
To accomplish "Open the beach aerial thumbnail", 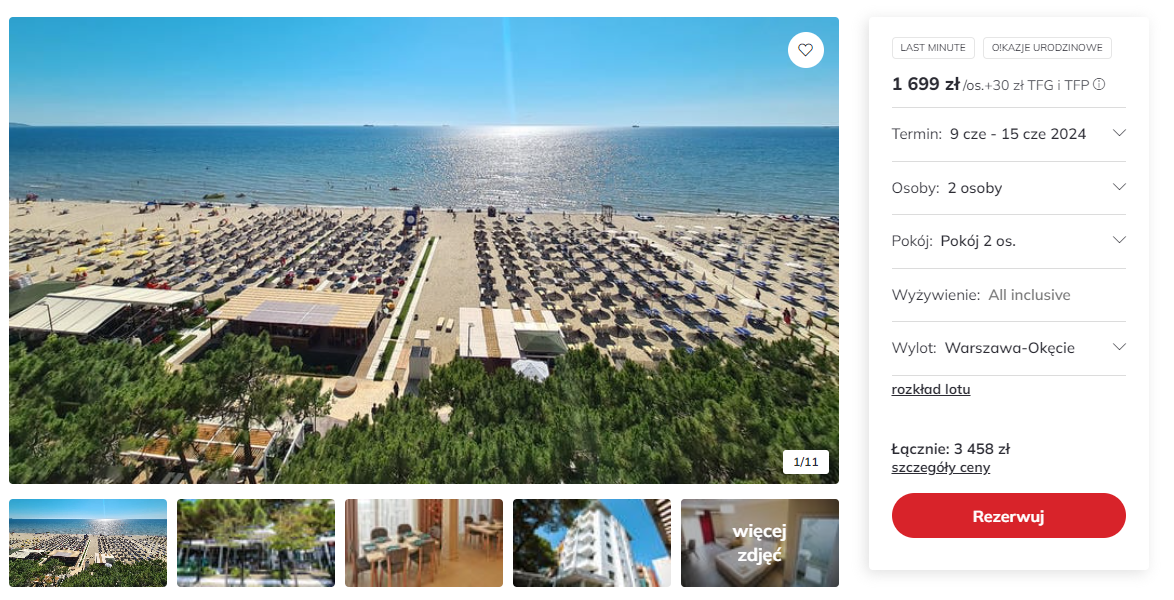I will tap(88, 543).
